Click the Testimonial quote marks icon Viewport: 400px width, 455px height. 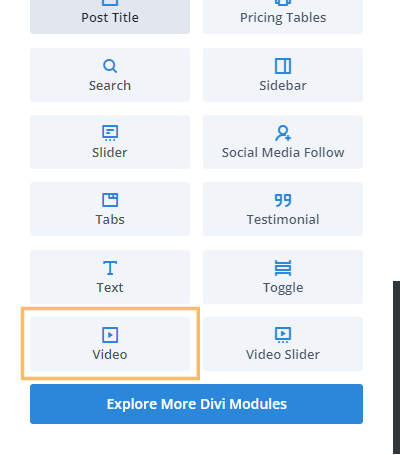pyautogui.click(x=283, y=200)
